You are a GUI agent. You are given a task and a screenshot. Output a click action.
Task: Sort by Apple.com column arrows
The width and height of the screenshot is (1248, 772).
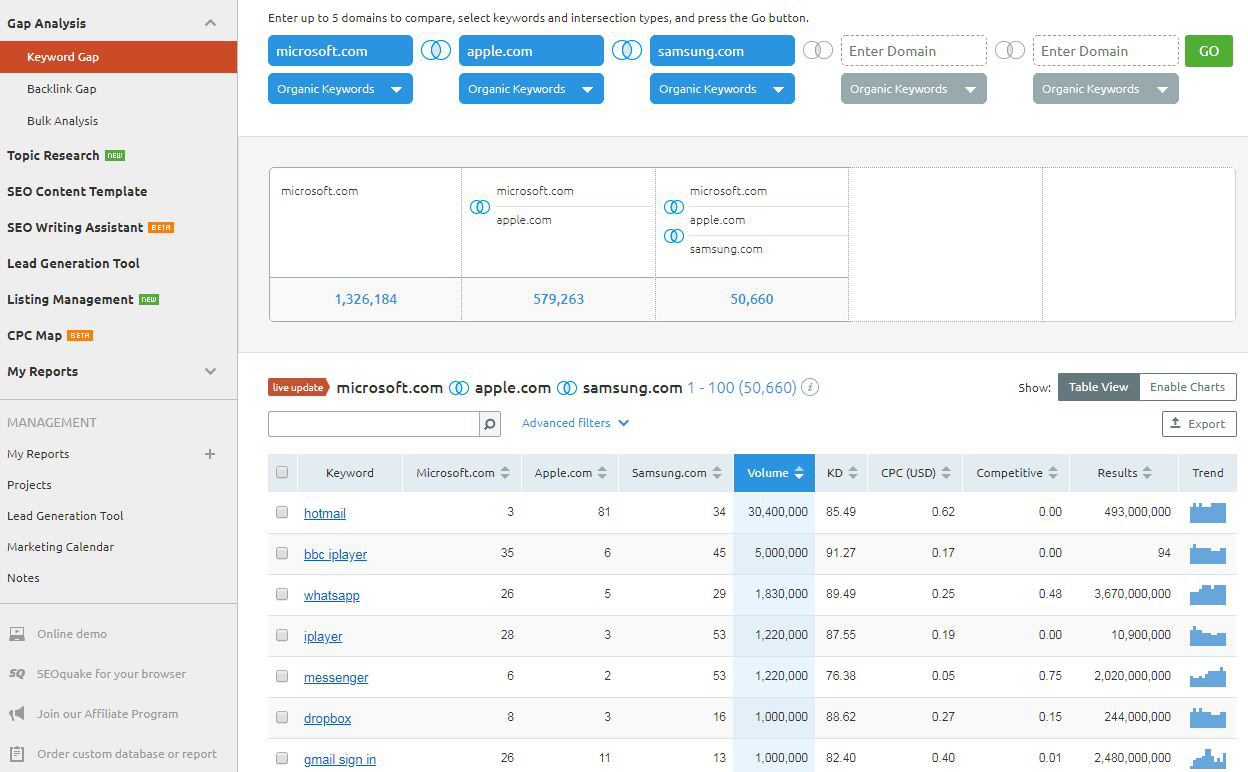(x=602, y=473)
